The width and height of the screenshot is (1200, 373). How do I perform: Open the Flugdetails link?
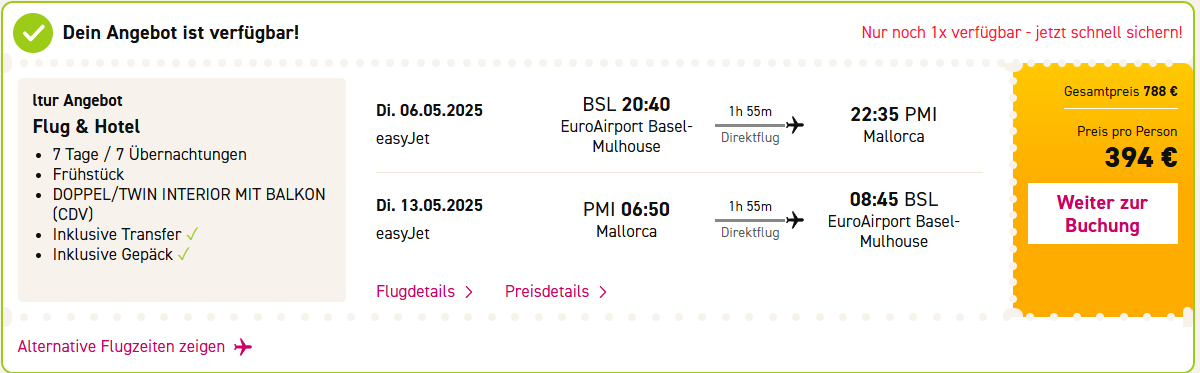coord(416,292)
